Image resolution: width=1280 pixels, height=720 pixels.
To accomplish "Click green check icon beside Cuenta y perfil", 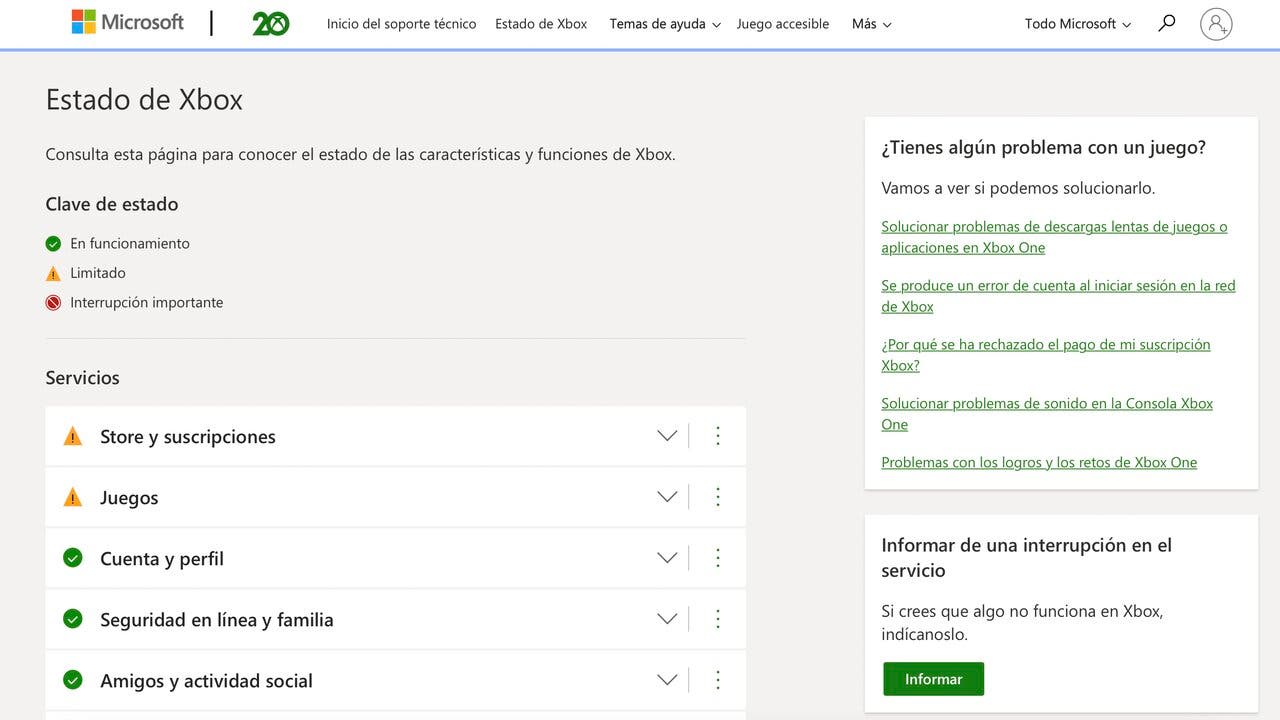I will pyautogui.click(x=73, y=558).
